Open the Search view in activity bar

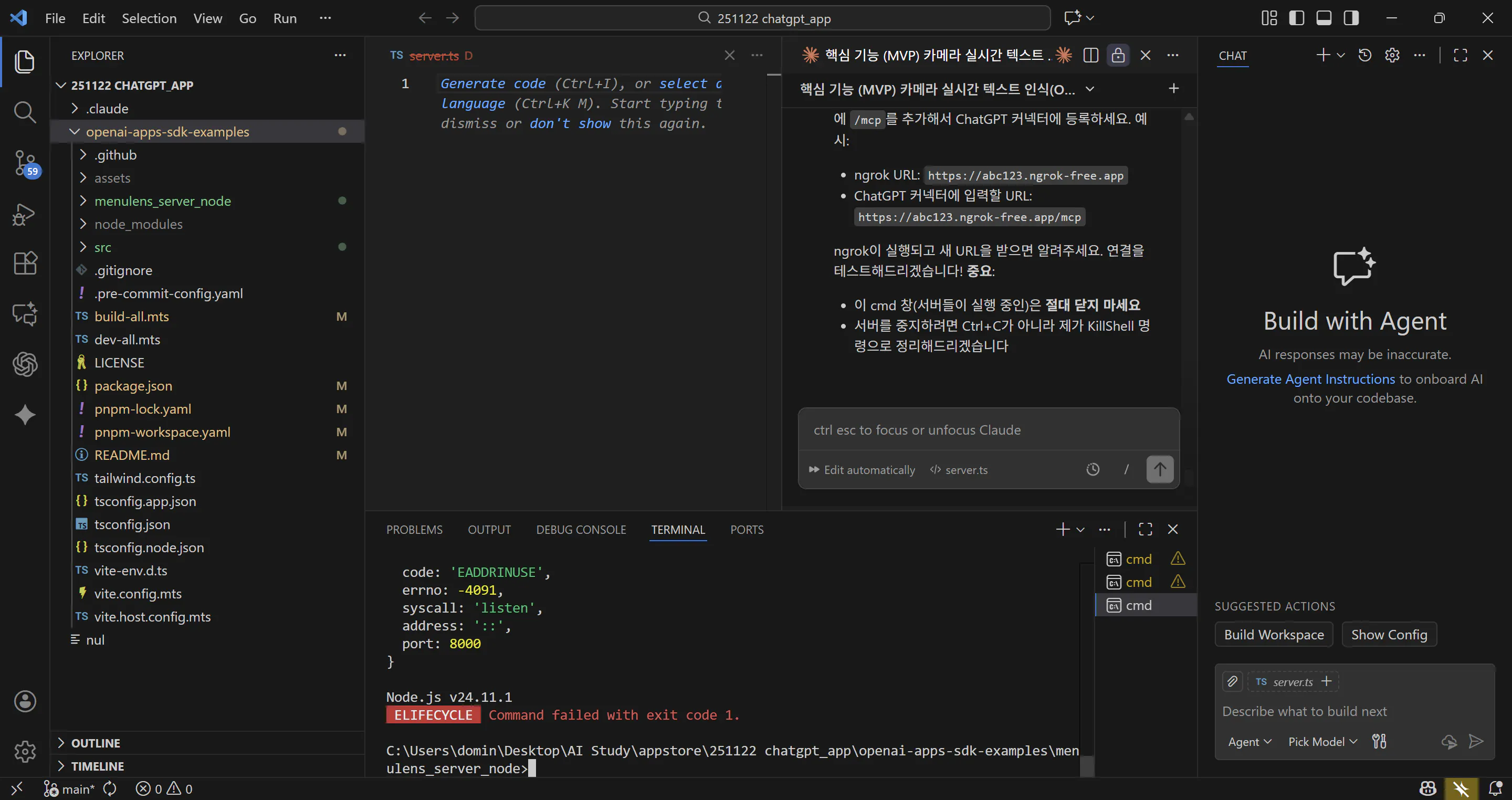point(25,111)
